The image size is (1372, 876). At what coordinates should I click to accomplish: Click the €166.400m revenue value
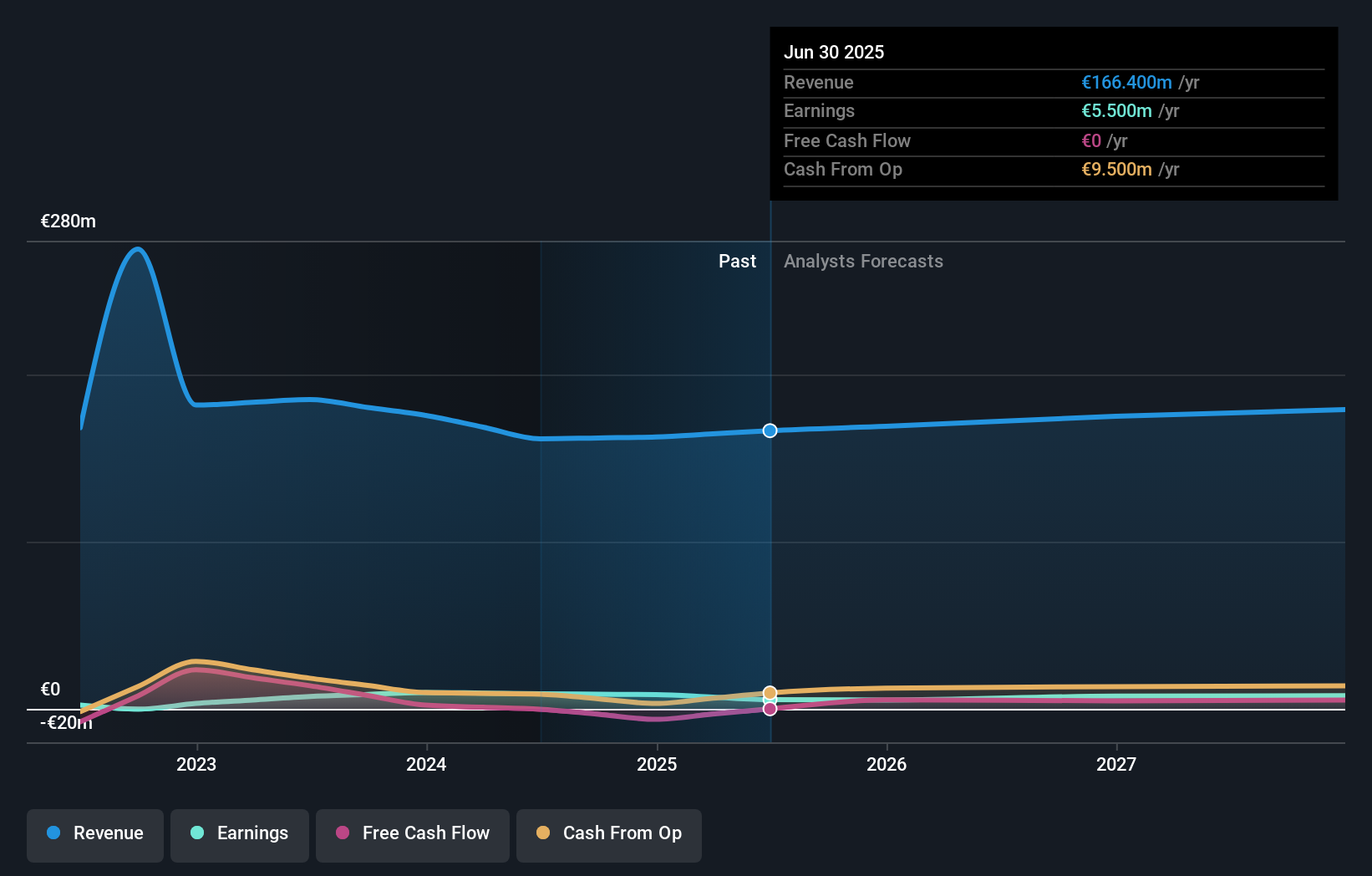click(x=1126, y=83)
